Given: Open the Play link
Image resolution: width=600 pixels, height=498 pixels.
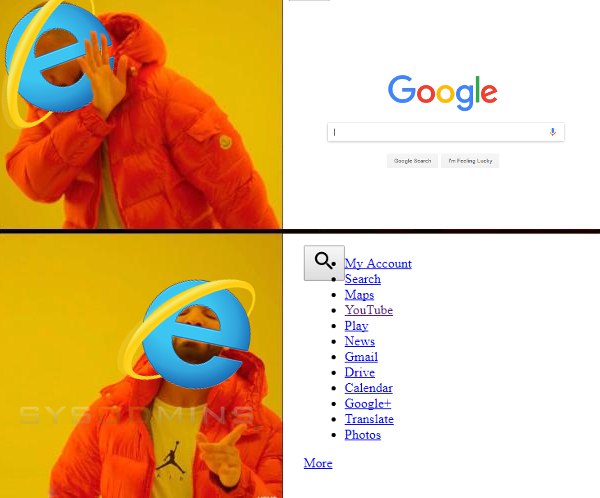Looking at the screenshot, I should (x=356, y=325).
